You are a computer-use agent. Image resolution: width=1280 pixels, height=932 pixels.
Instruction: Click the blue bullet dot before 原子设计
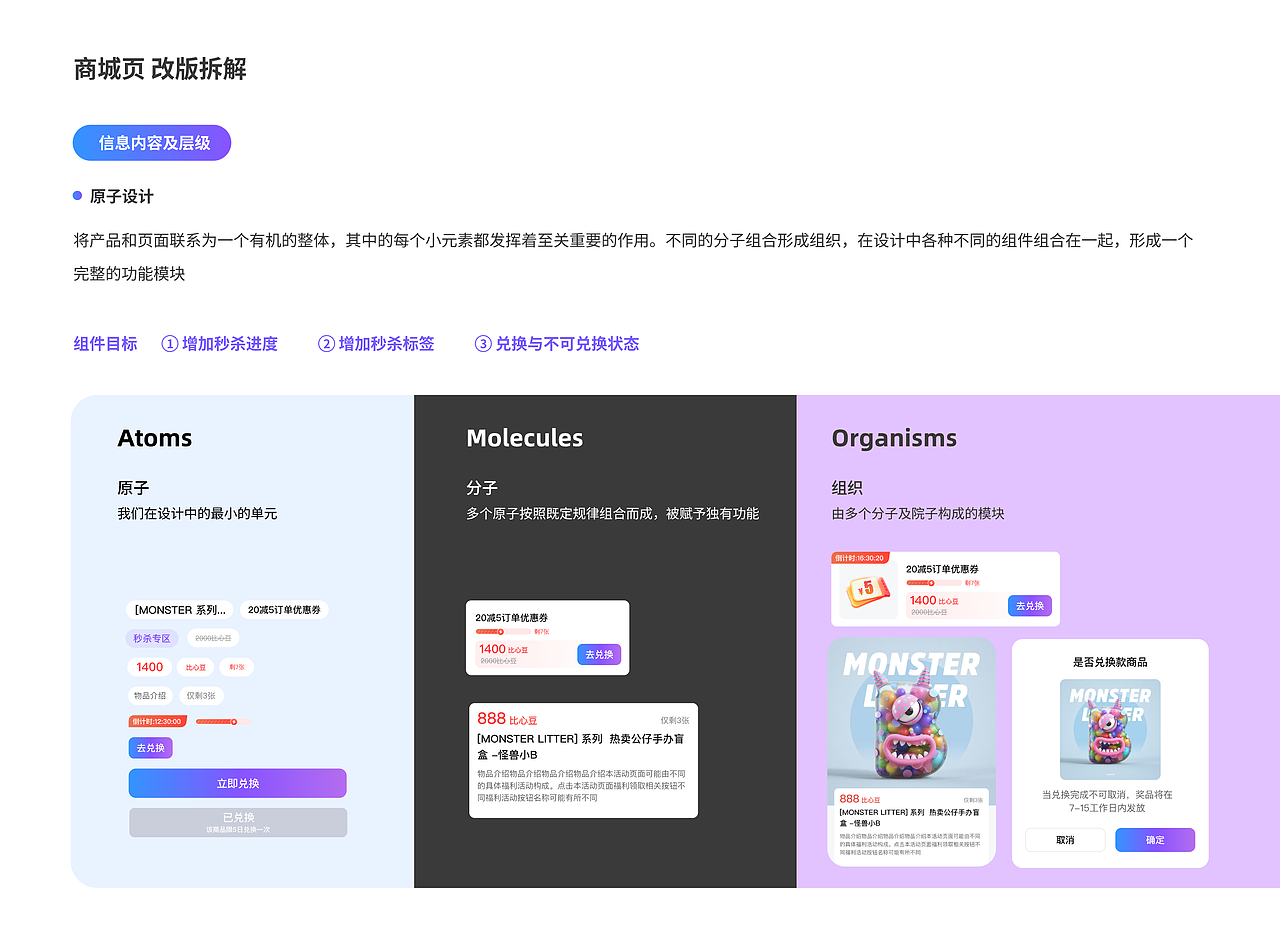point(77,196)
